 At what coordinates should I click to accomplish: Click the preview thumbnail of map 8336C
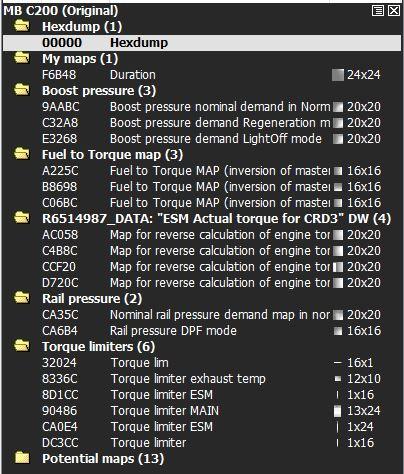point(338,379)
